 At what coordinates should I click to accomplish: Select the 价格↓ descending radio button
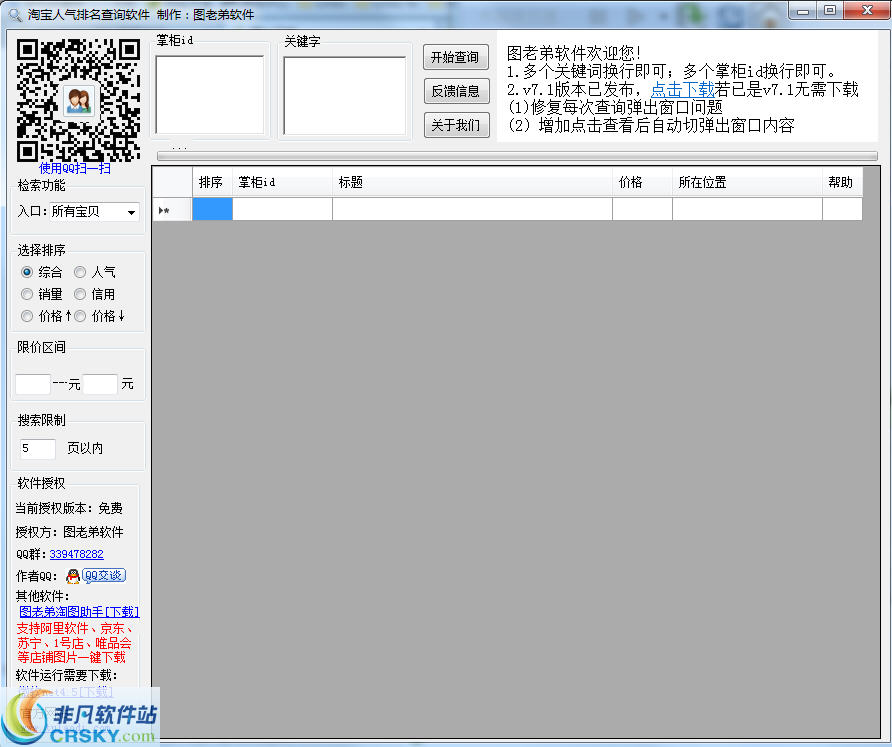[x=80, y=316]
